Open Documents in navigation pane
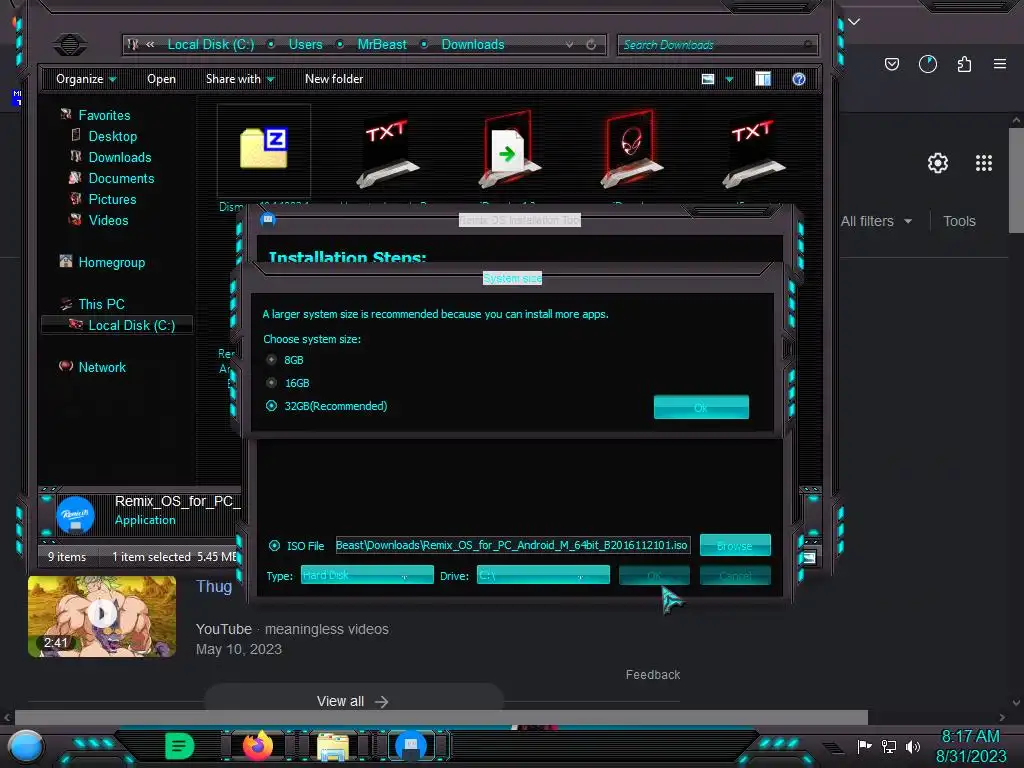Image resolution: width=1024 pixels, height=768 pixels. coord(121,178)
